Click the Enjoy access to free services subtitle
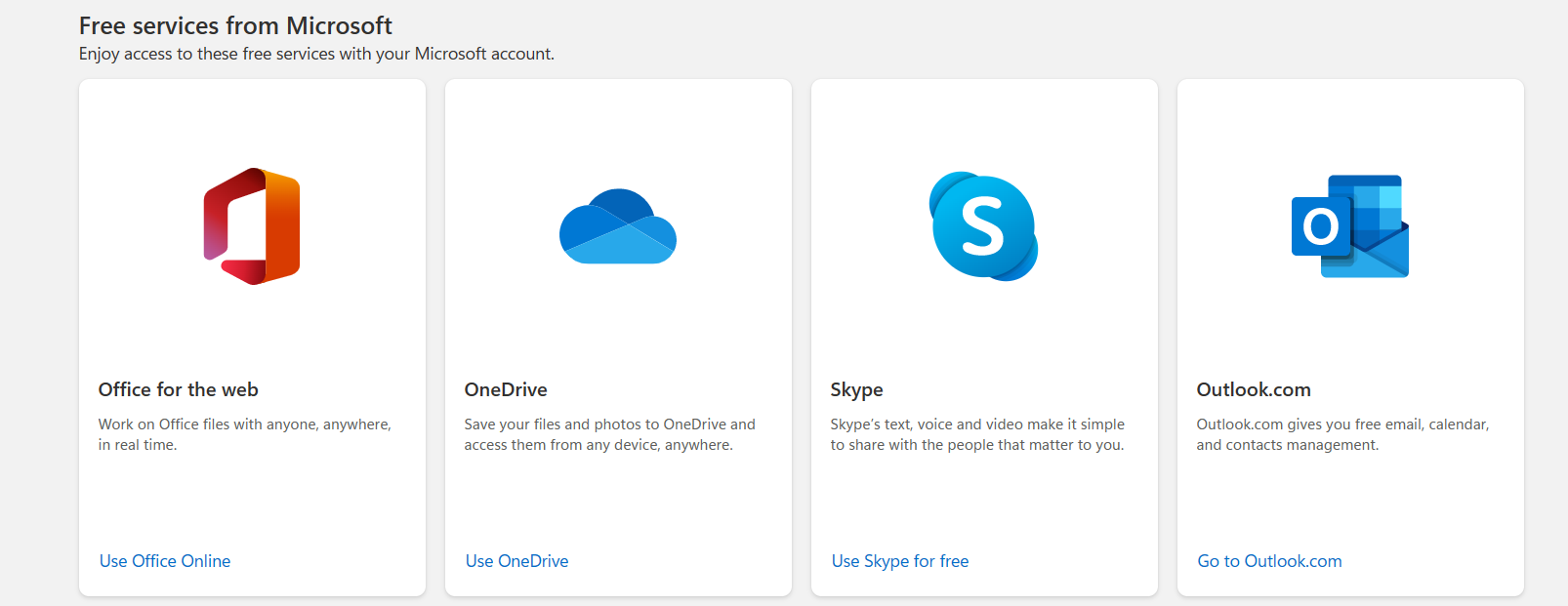The image size is (1568, 606). [x=316, y=54]
